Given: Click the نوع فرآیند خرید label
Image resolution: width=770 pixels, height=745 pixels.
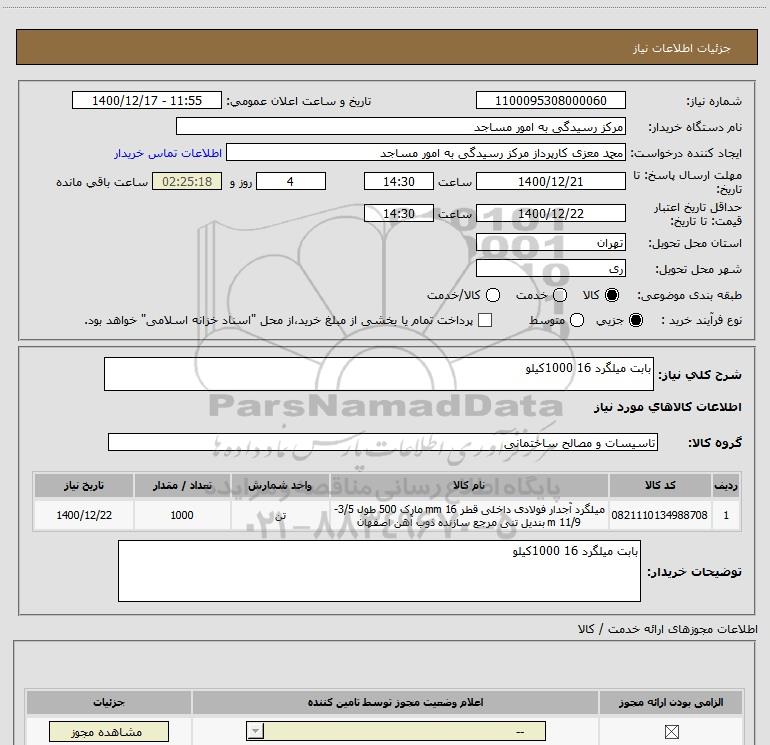Looking at the screenshot, I should 701,320.
